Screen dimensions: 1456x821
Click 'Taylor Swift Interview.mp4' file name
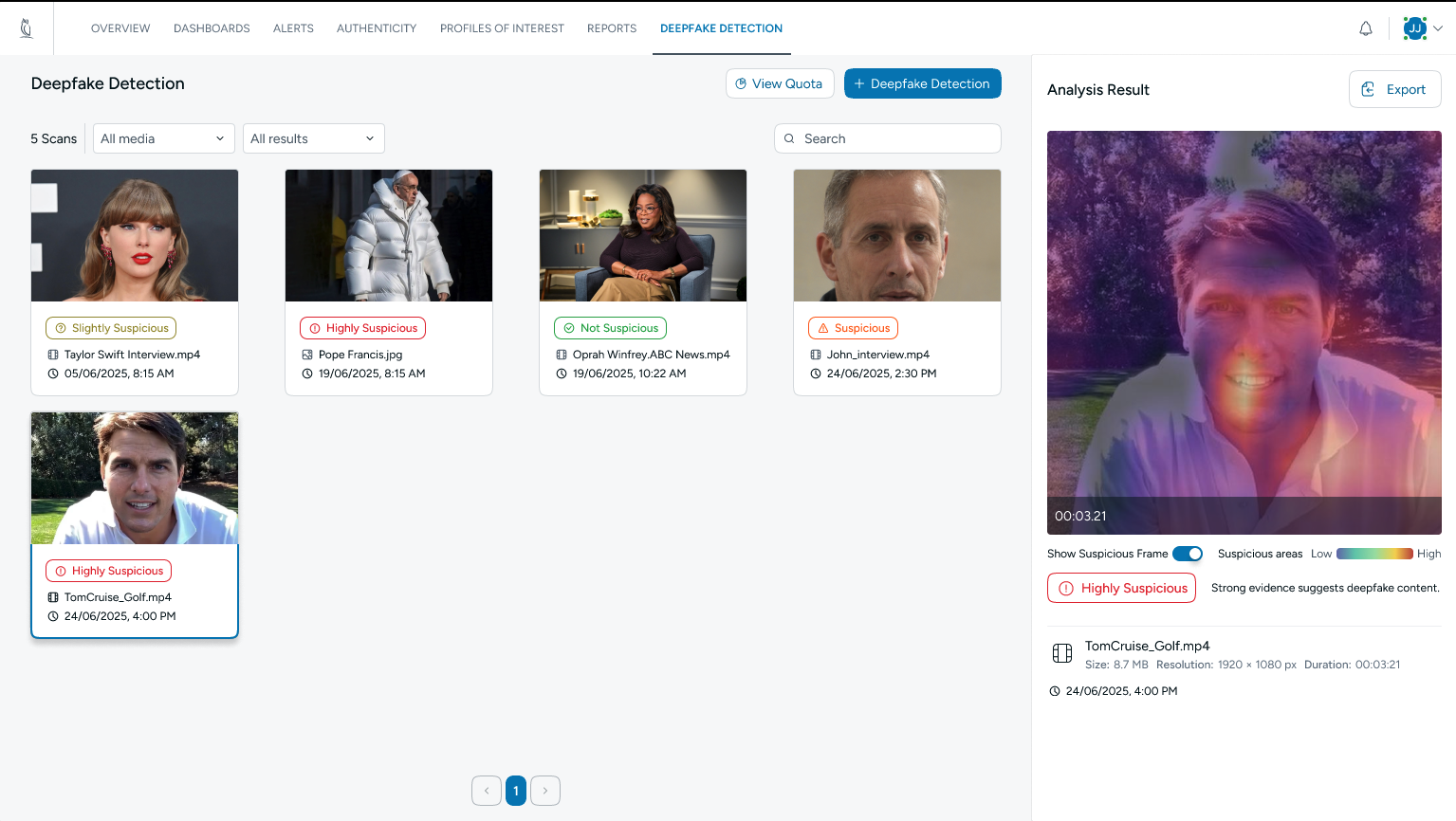132,355
